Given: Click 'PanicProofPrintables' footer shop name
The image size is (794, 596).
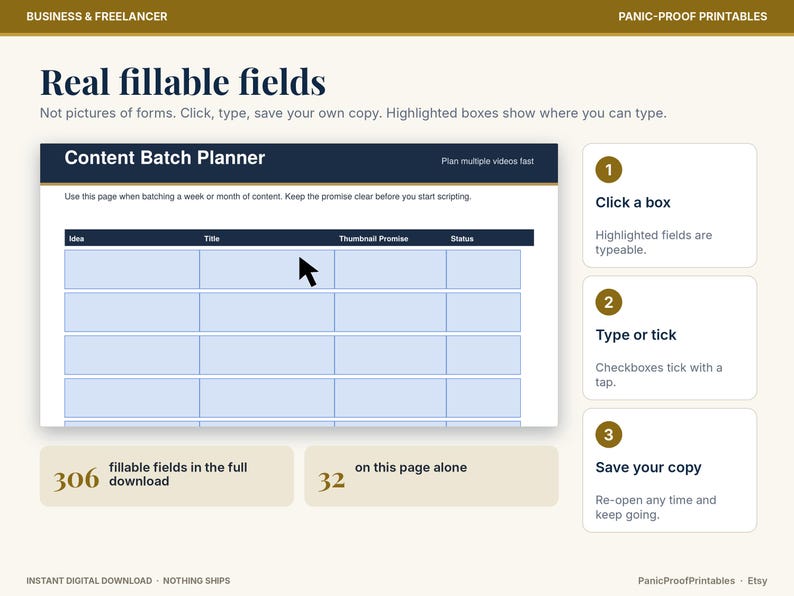Looking at the screenshot, I should pos(686,581).
